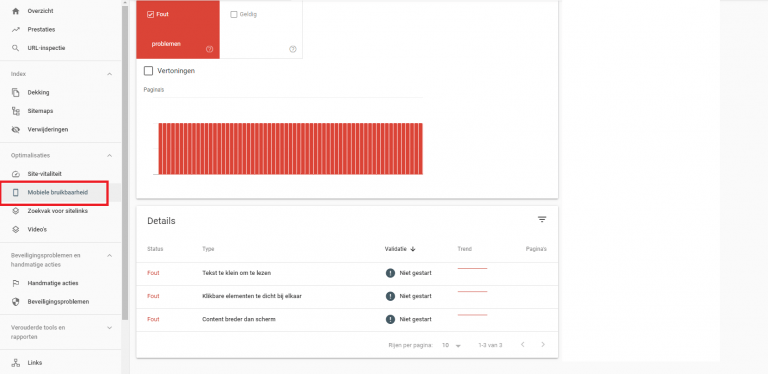Open Tekst te klein om te lezen issue

[237, 273]
